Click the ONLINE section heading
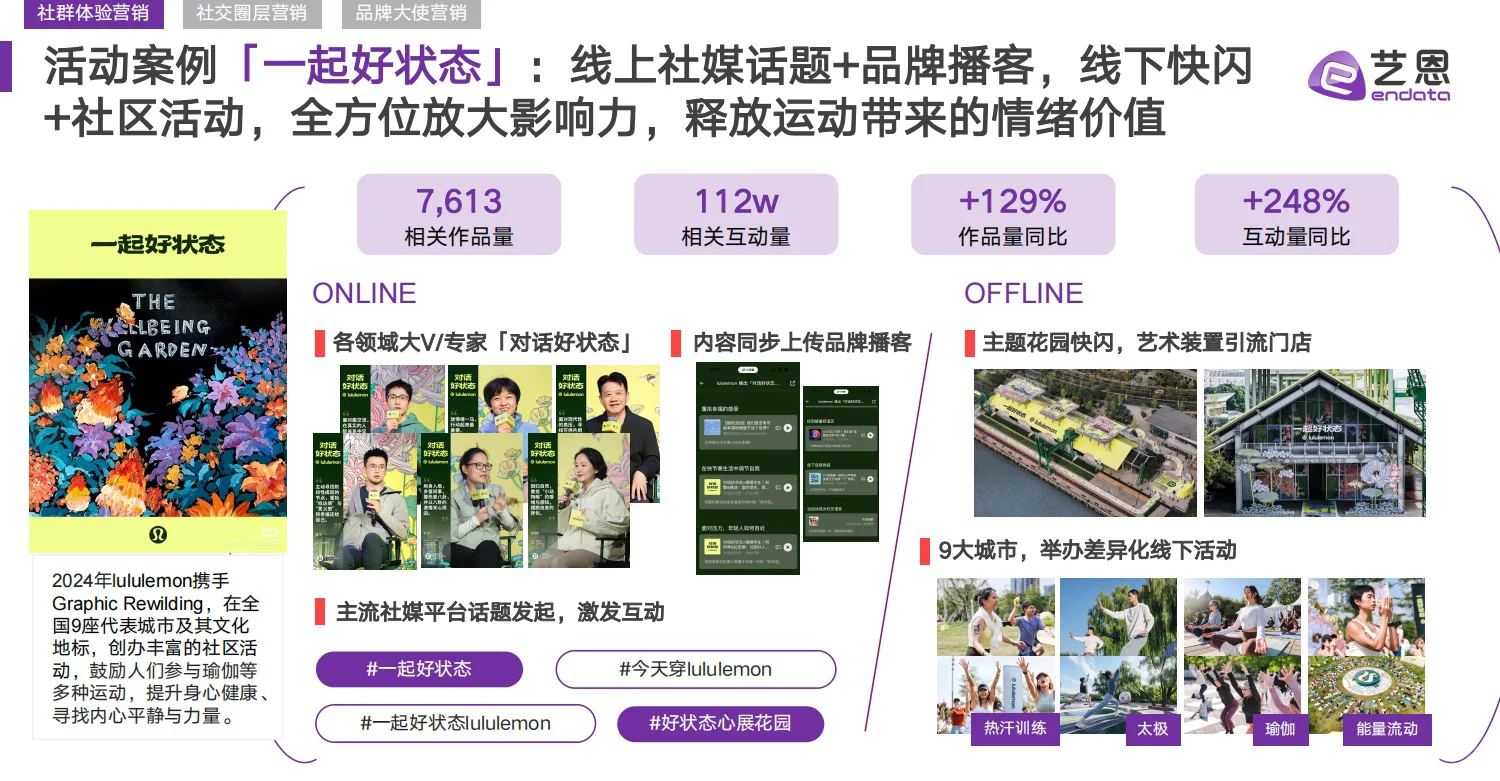 coord(364,293)
